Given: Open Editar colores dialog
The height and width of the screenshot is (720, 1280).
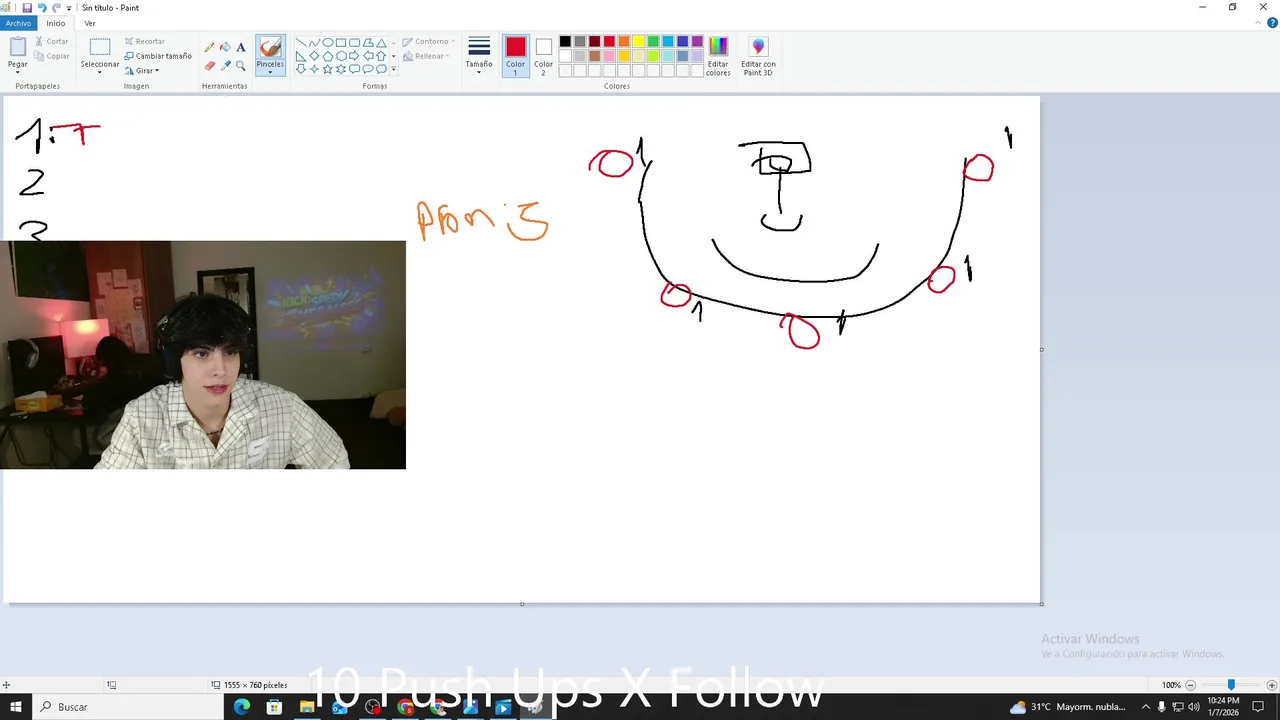Looking at the screenshot, I should coord(718,56).
